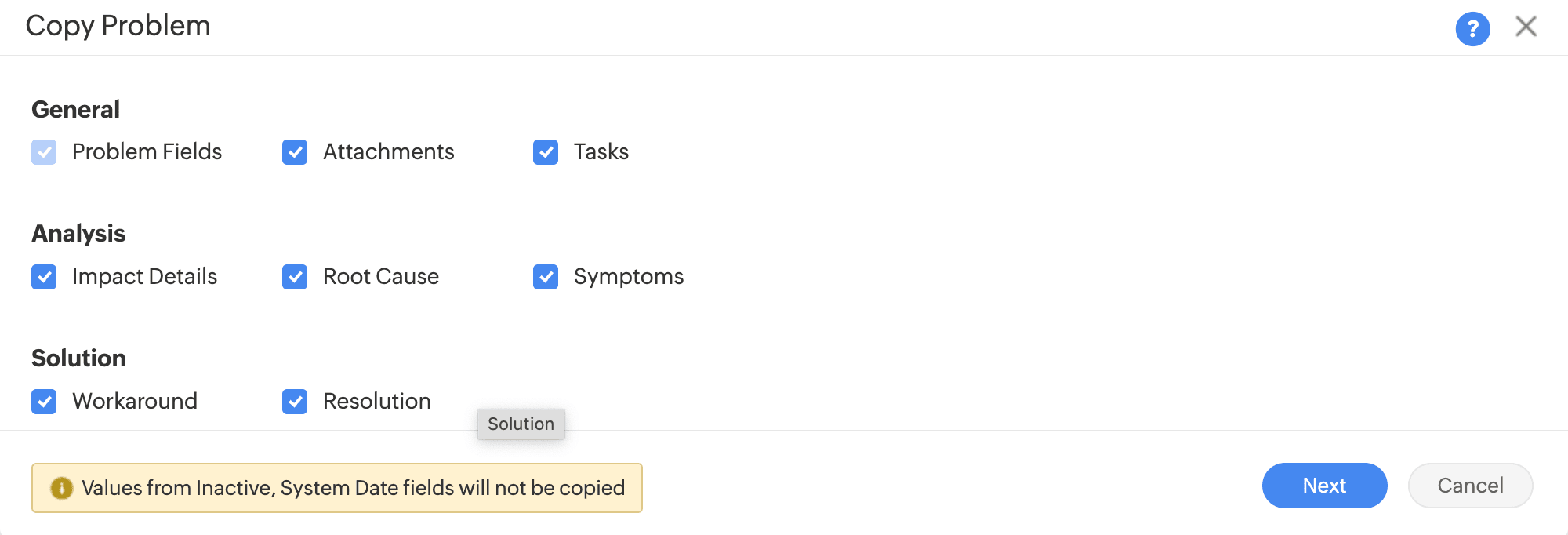Uncheck the Tasks checkbox
1568x535 pixels.
coord(546,152)
